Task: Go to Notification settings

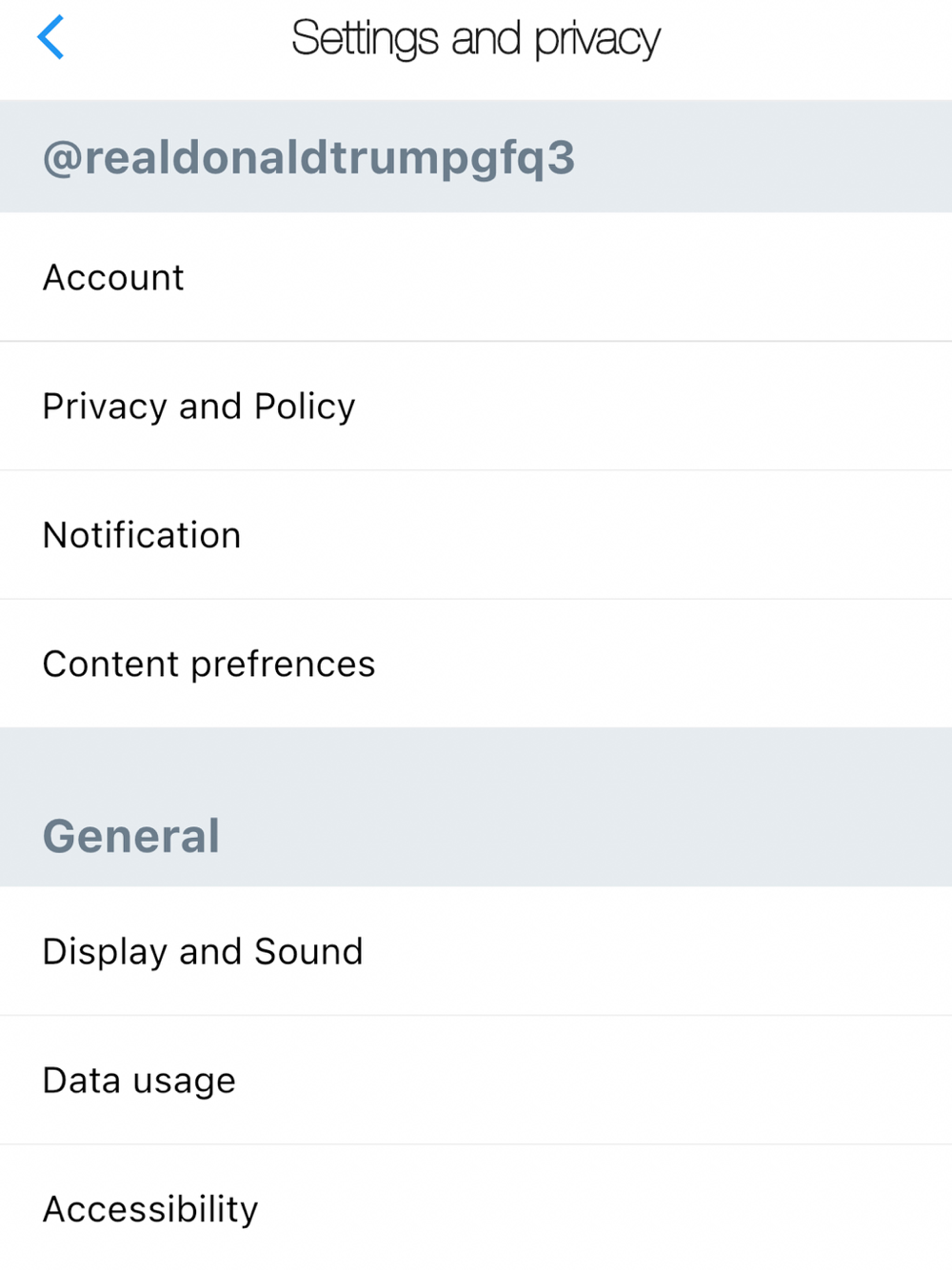Action: pos(476,535)
